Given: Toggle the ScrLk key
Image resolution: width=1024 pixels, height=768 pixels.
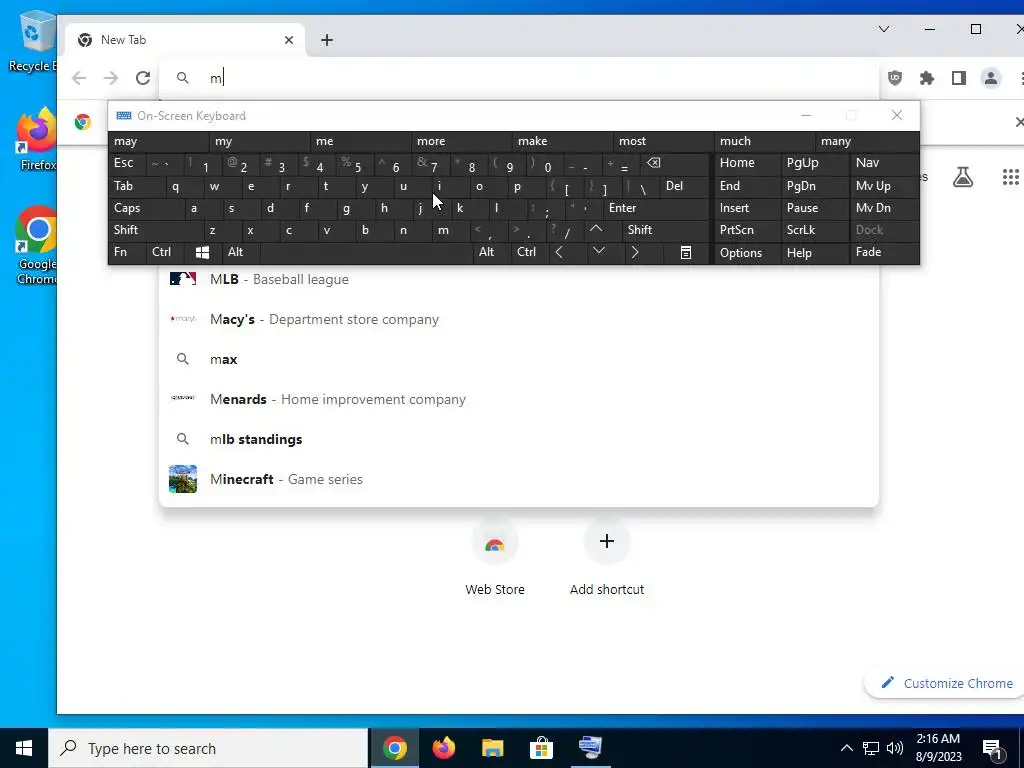Looking at the screenshot, I should [815, 230].
